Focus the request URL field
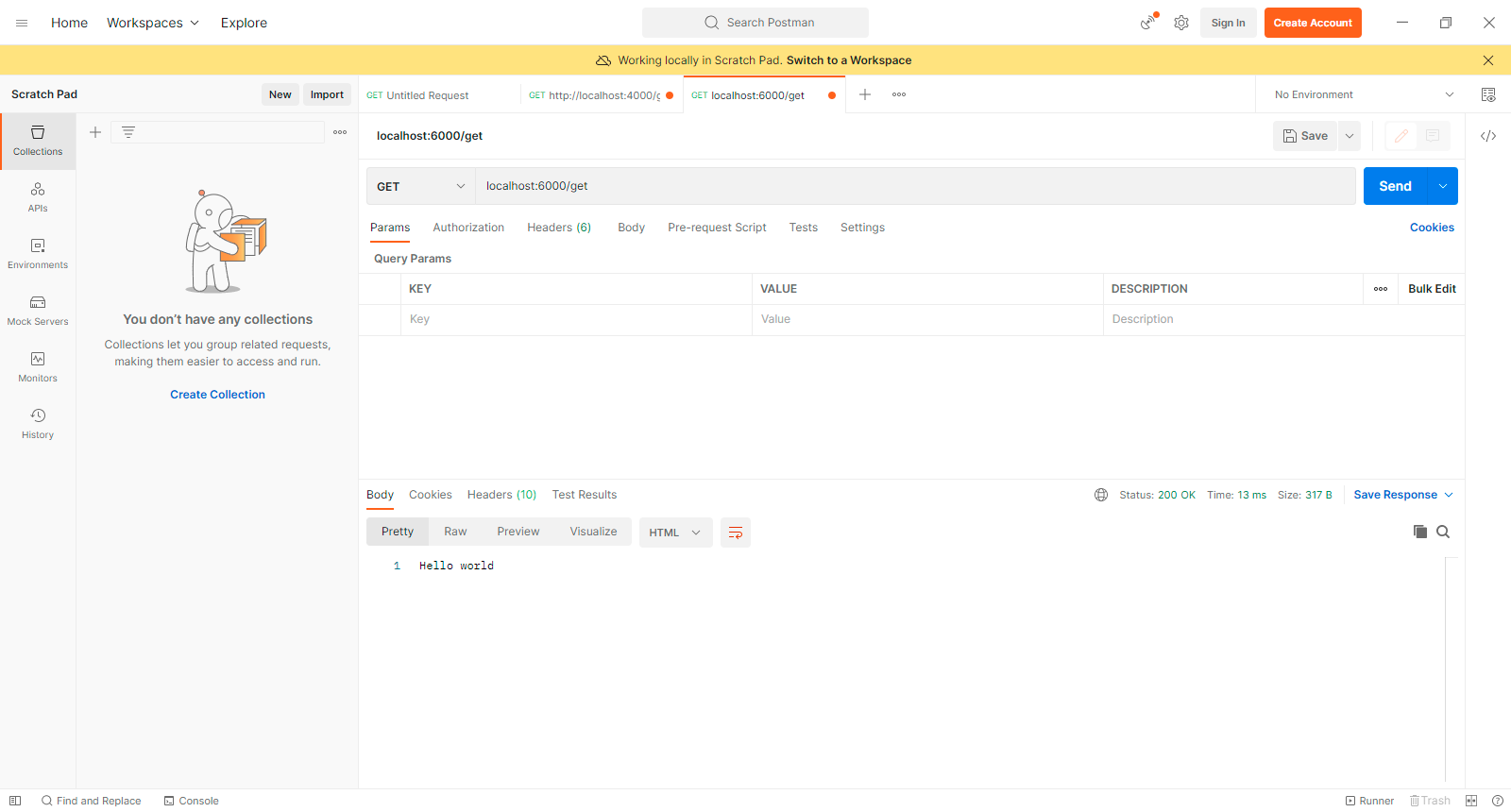 tap(915, 186)
